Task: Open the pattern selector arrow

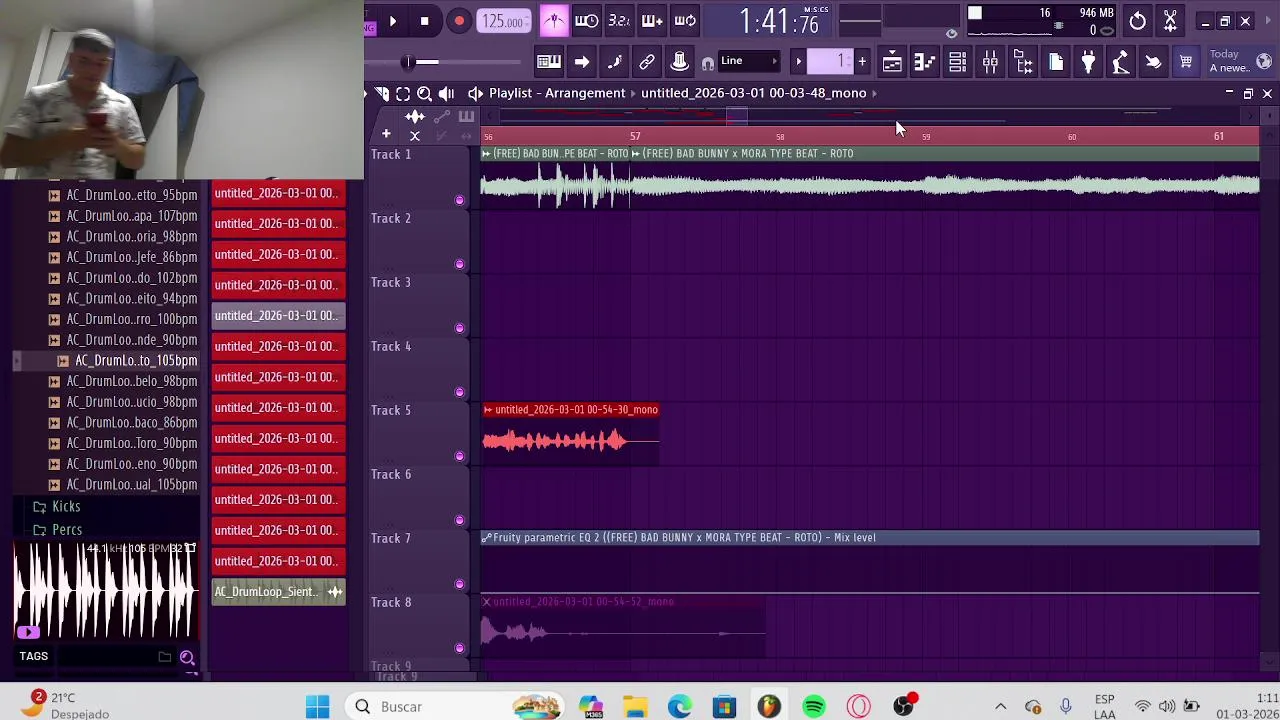Action: tap(798, 62)
